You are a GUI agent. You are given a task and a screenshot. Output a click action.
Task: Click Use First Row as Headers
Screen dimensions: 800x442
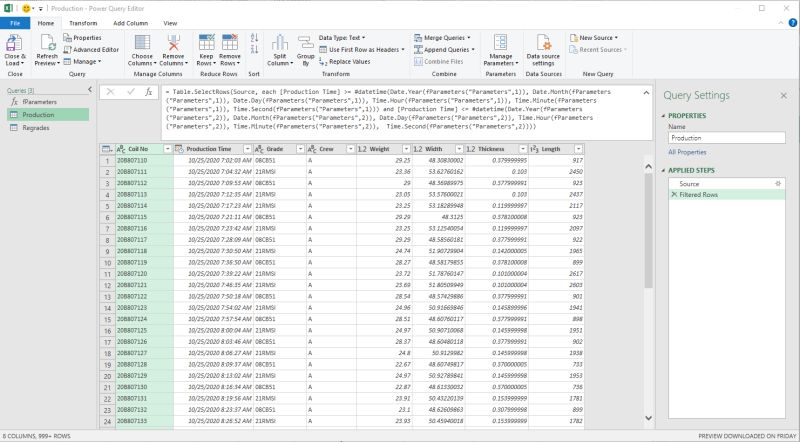(361, 50)
